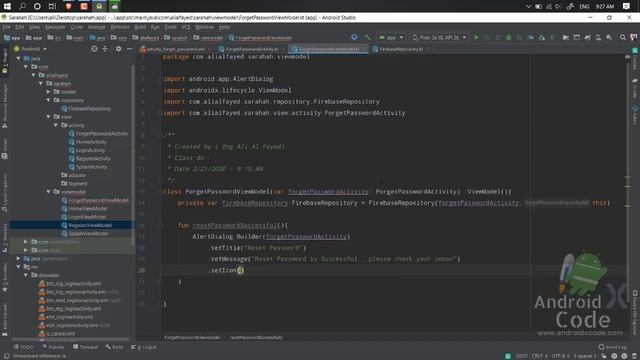Collapse the java folder in project tree
This screenshot has height=360, width=640.
[x=18, y=58]
